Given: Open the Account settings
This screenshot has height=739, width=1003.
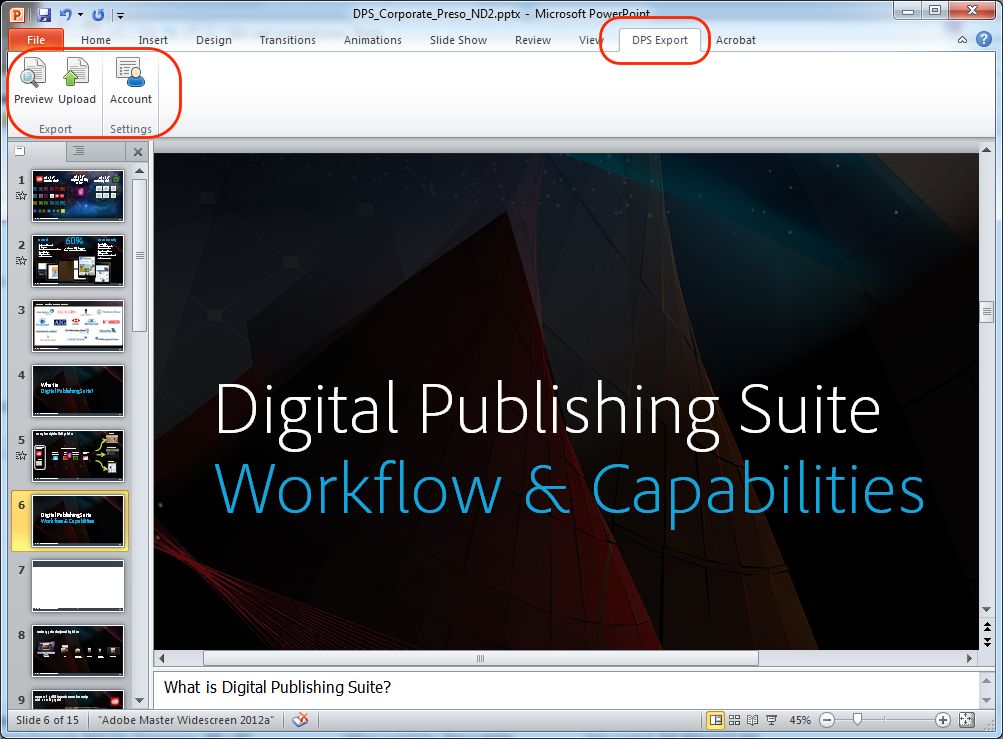Looking at the screenshot, I should click(x=130, y=81).
